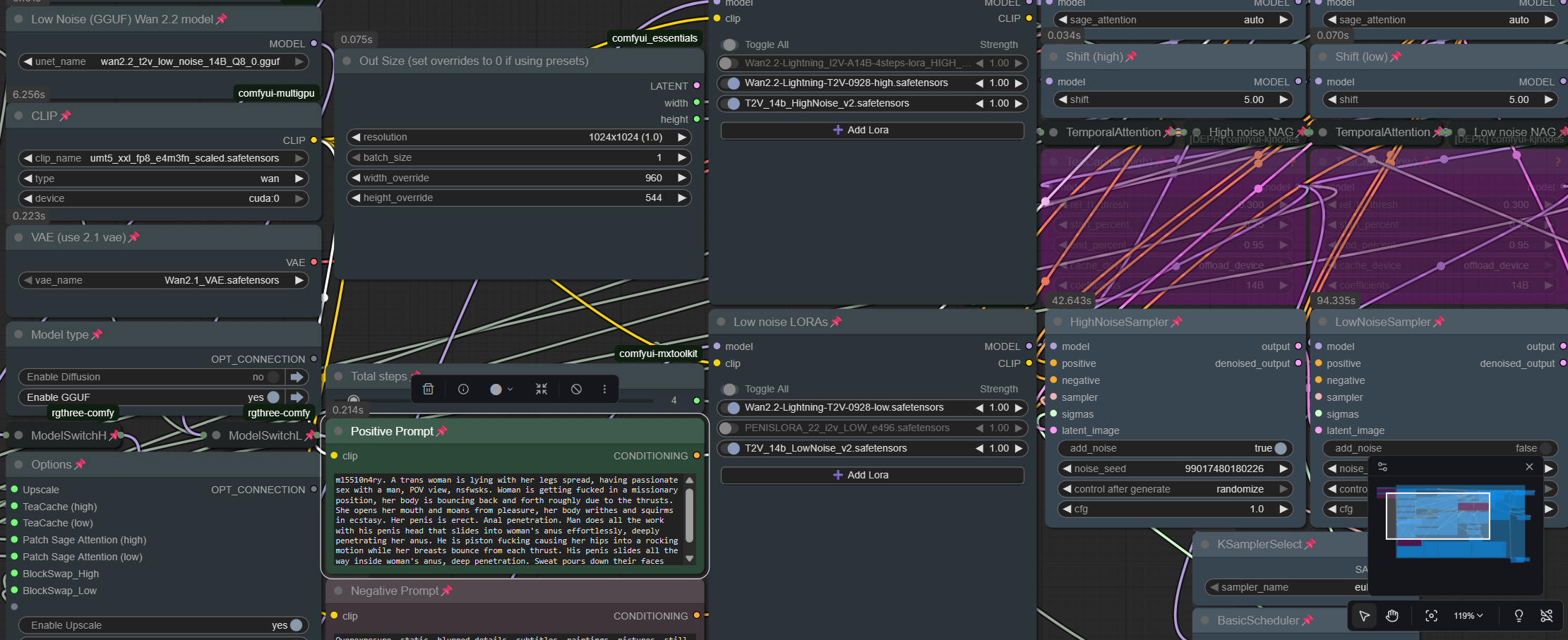The width and height of the screenshot is (1568, 640).
Task: Collapse the CLIP node via its title dot
Action: tap(18, 116)
